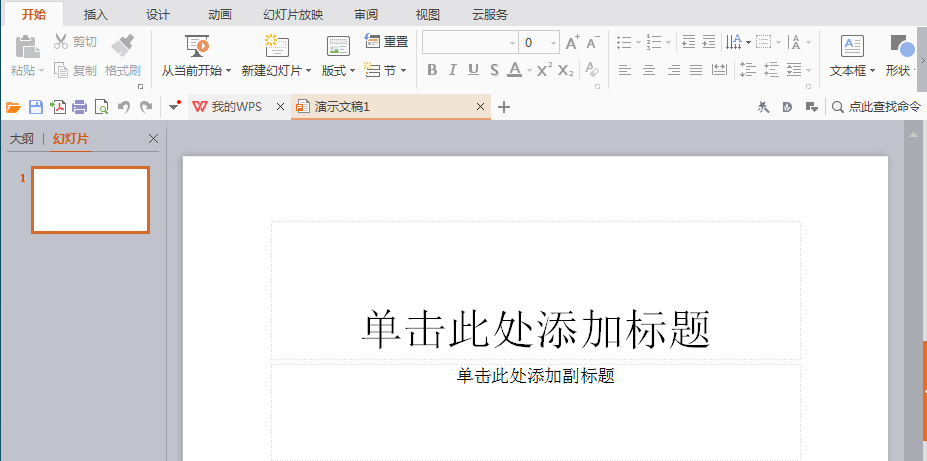Image resolution: width=927 pixels, height=461 pixels.
Task: Toggle italic formatting
Action: pos(452,69)
